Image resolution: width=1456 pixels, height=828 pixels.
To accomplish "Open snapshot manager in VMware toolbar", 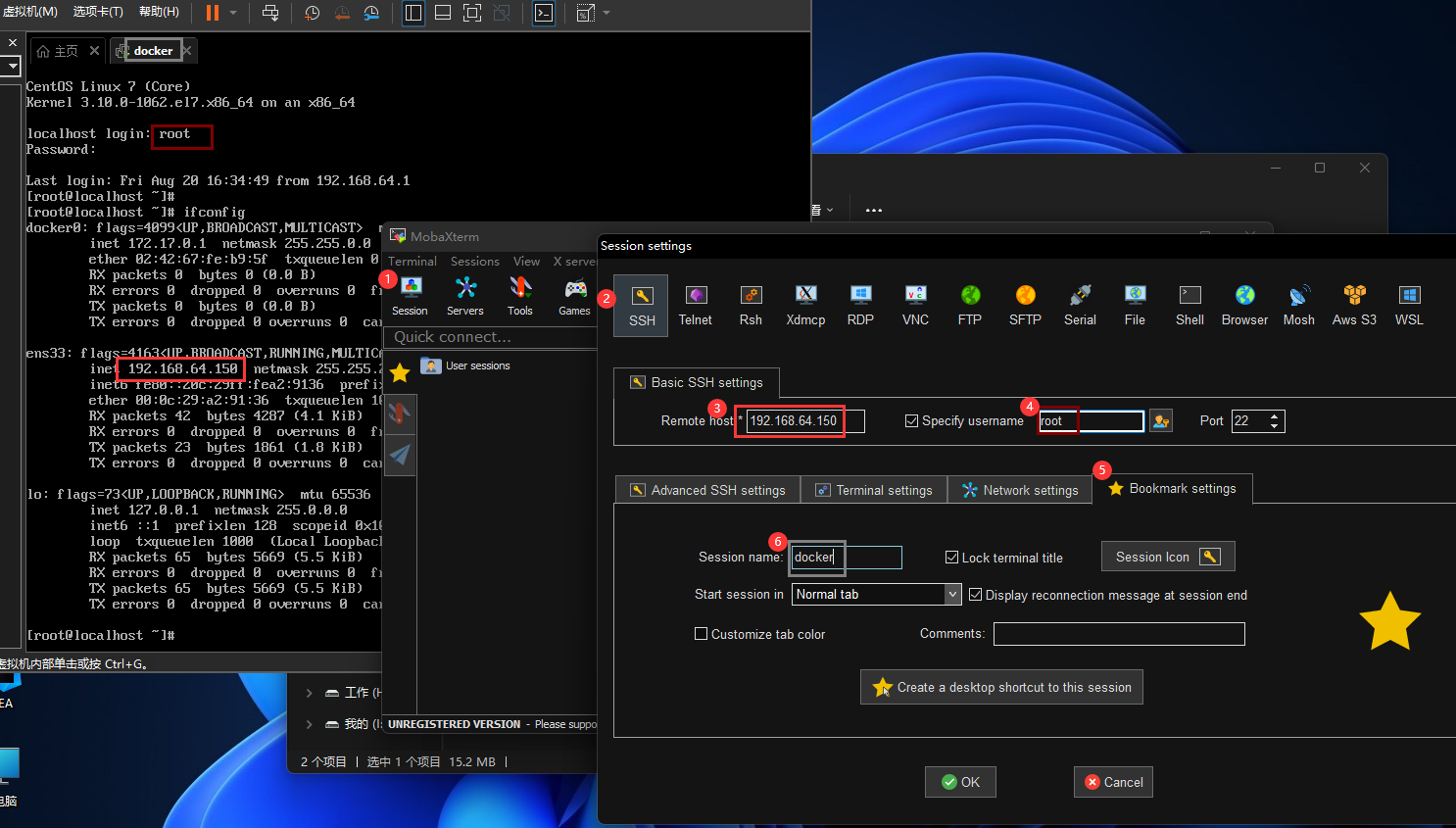I will [x=371, y=13].
